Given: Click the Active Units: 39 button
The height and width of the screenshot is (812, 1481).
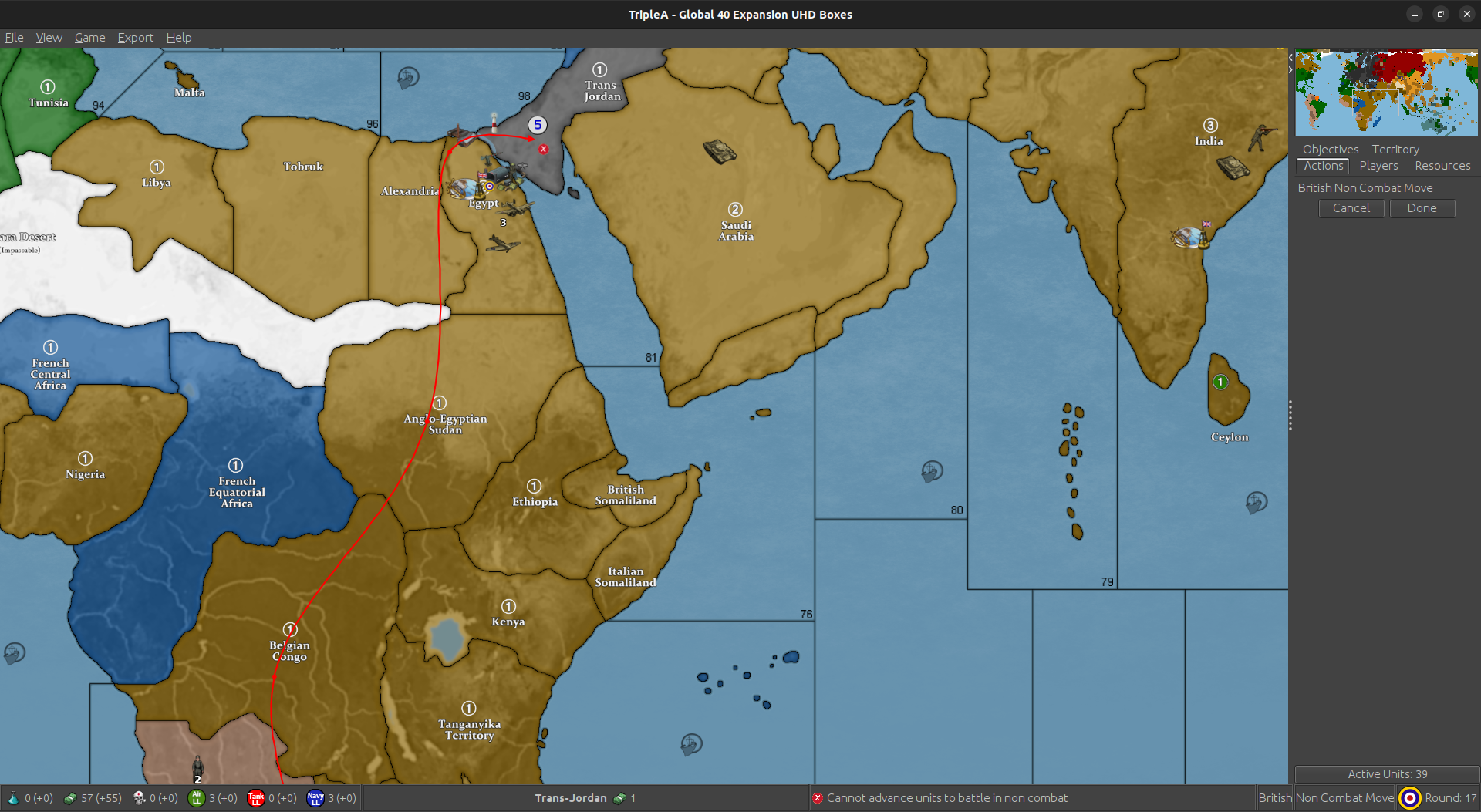Looking at the screenshot, I should pyautogui.click(x=1387, y=774).
